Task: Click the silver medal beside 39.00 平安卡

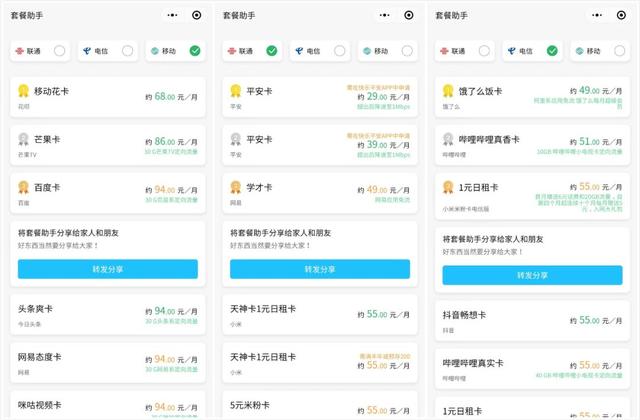Action: point(236,139)
